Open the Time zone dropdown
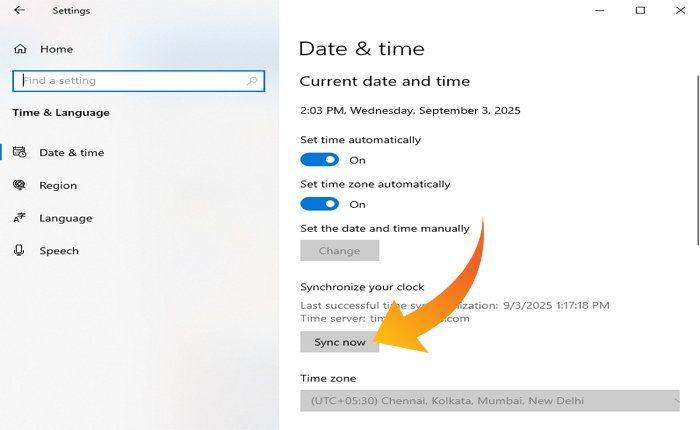Image resolution: width=700 pixels, height=430 pixels. (490, 401)
